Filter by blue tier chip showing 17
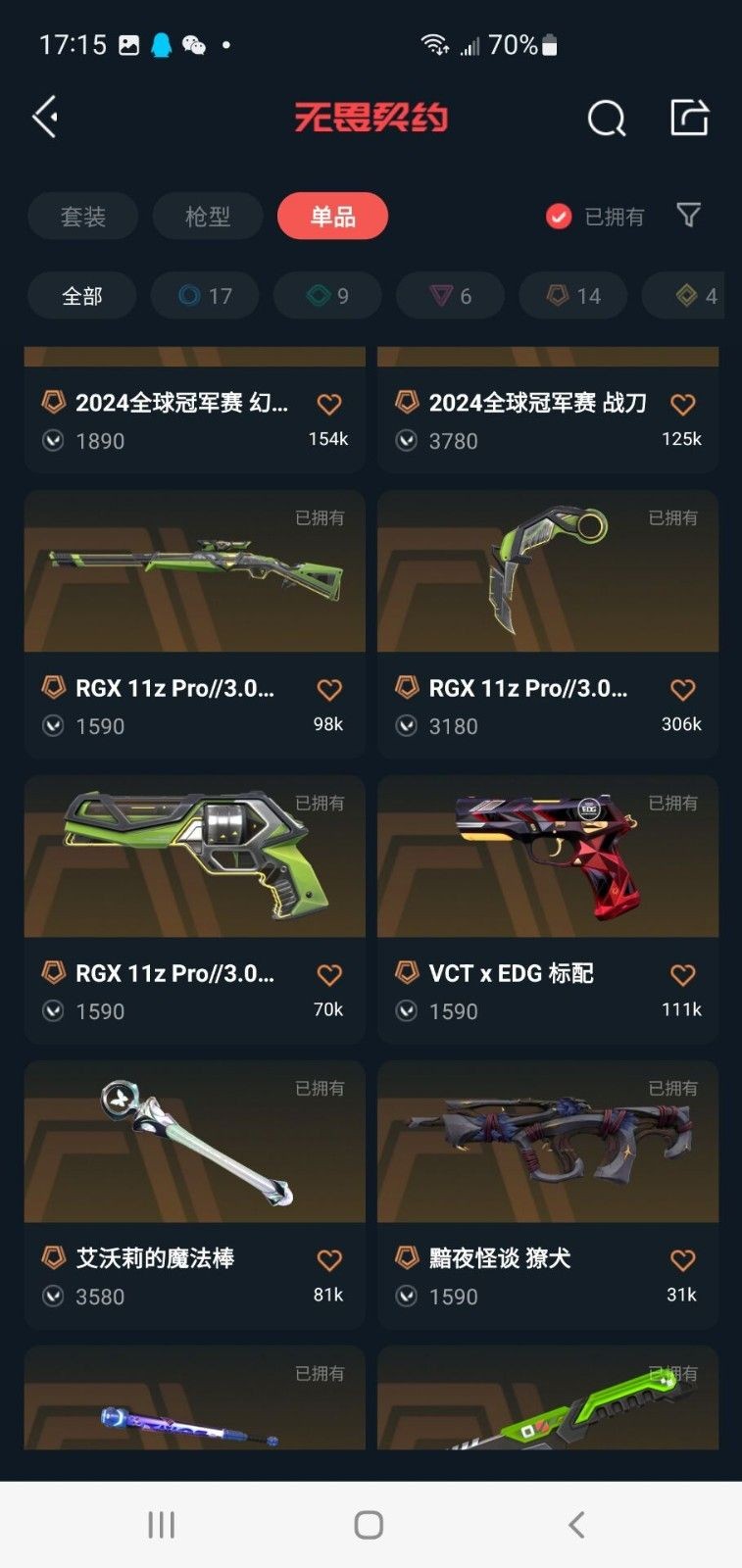This screenshot has height=1568, width=742. (x=205, y=296)
